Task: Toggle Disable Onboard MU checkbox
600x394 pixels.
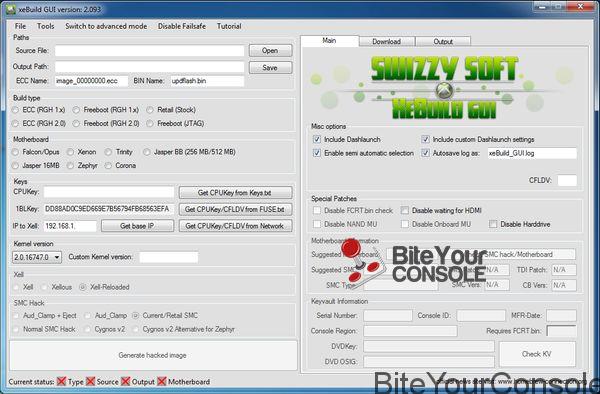Action: 404,224
